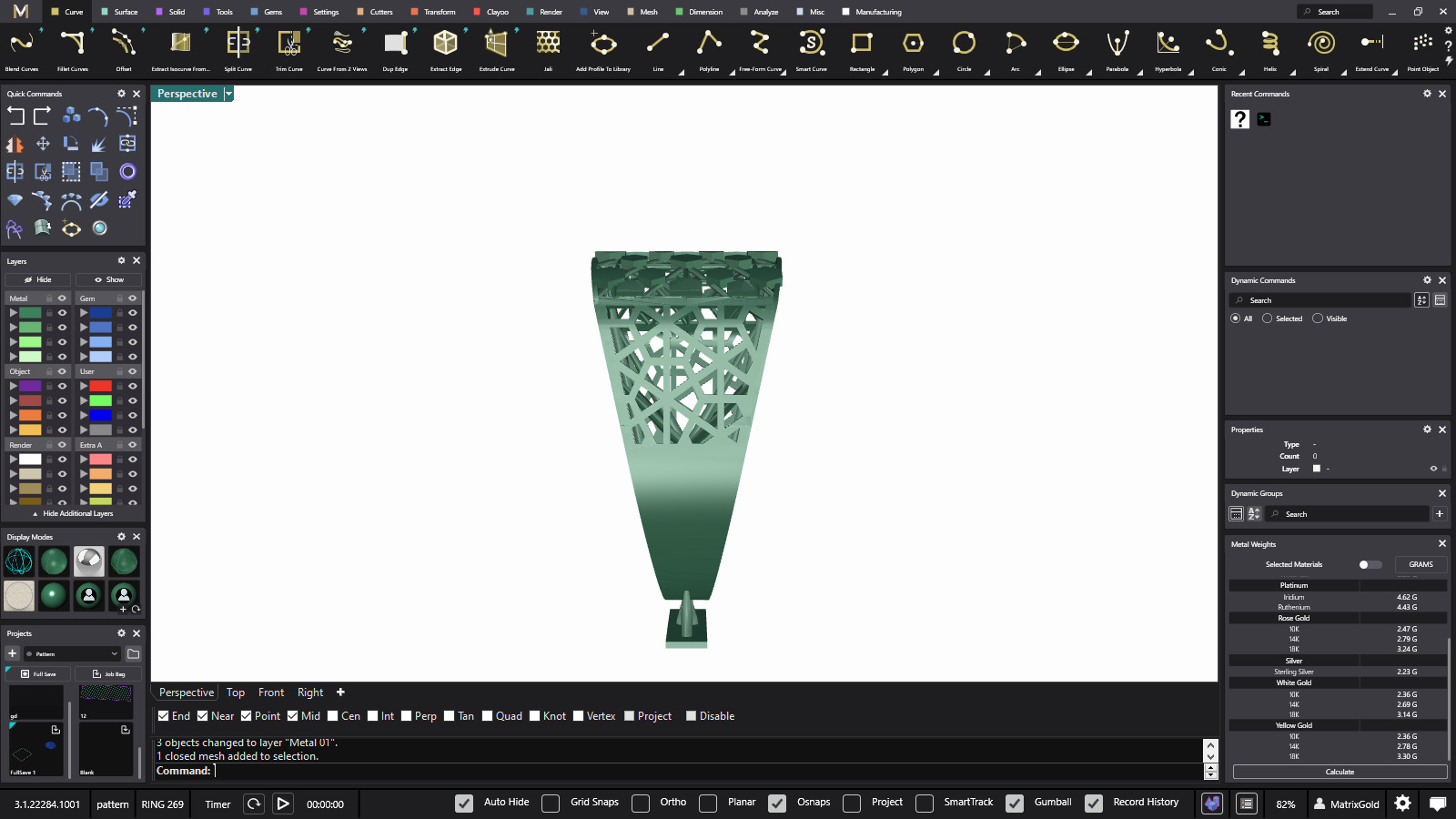1456x819 pixels.
Task: Open the Perspective viewport dropdown arrow
Action: point(228,94)
